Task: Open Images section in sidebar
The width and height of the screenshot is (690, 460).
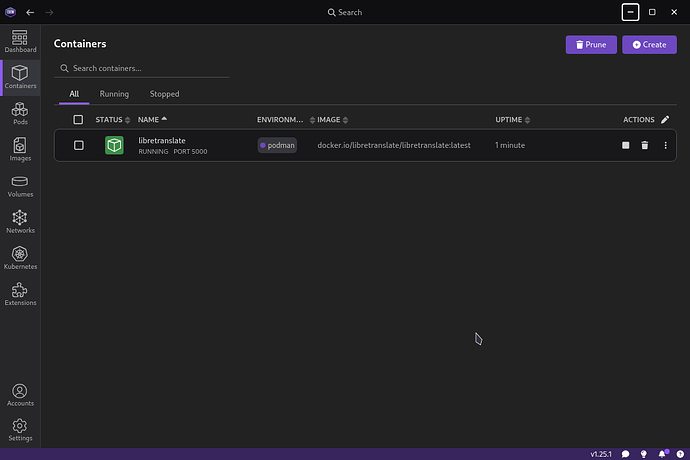Action: tap(20, 149)
